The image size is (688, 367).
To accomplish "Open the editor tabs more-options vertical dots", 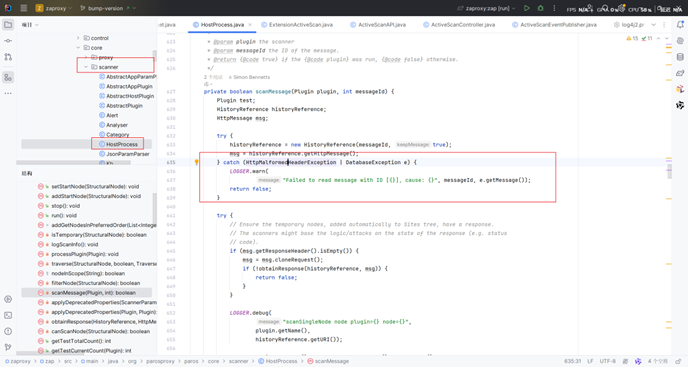I will [663, 25].
